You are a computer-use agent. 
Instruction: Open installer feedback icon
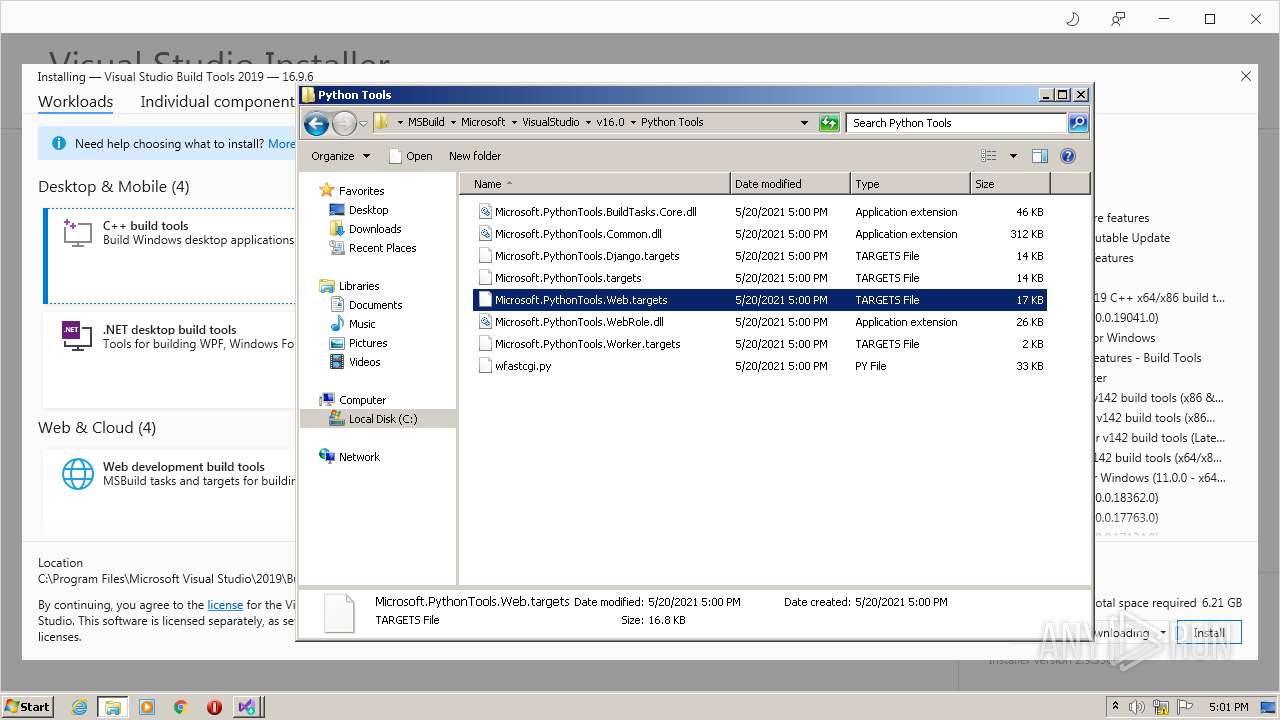[x=1118, y=19]
